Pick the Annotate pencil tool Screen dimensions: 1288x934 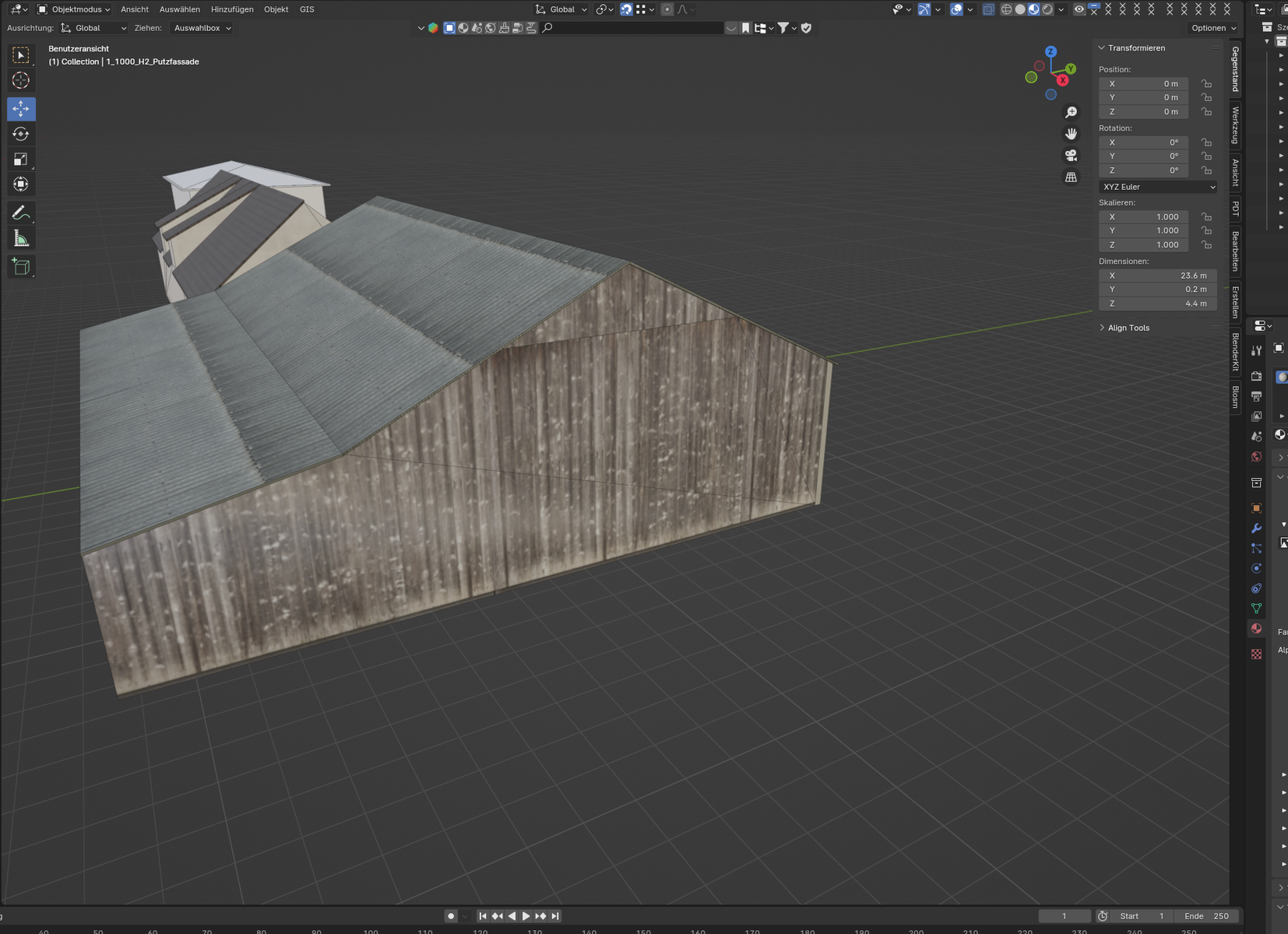coord(21,213)
